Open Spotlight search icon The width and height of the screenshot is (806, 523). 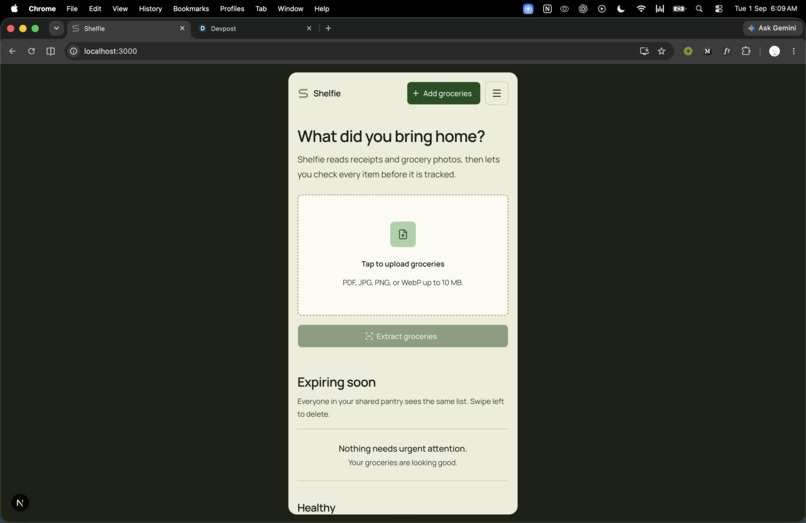(x=699, y=8)
